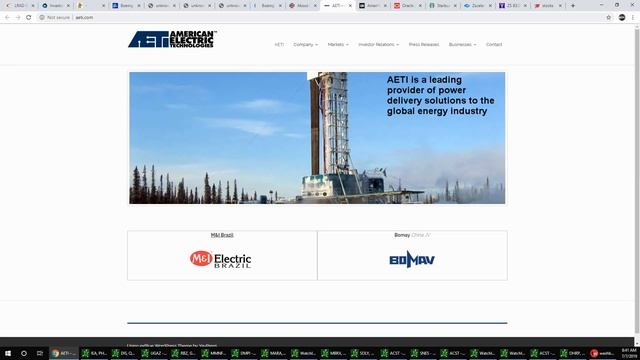Open the Windows Start menu
Screen dimensions: 640x360
click(8, 353)
